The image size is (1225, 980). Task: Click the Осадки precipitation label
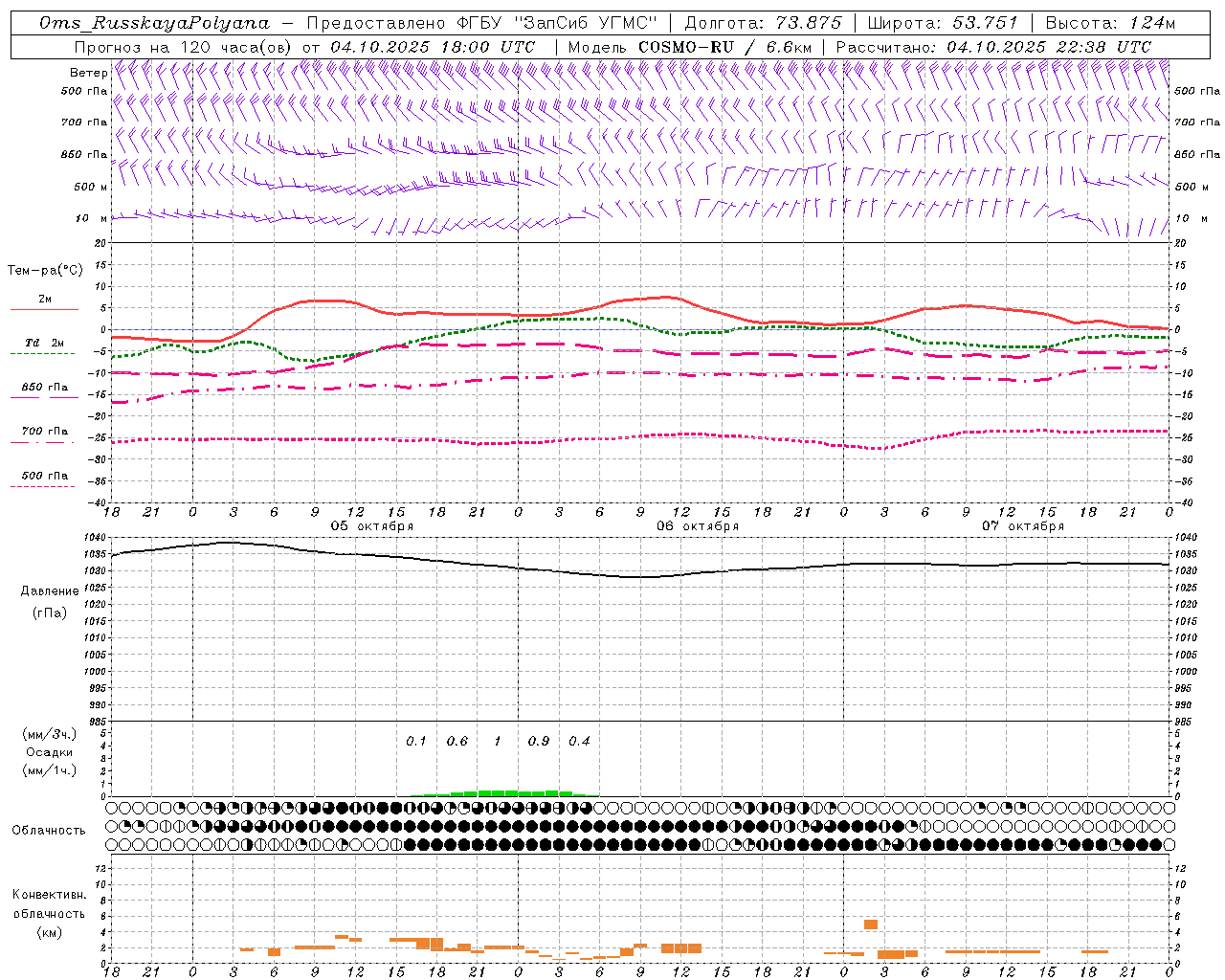(49, 752)
